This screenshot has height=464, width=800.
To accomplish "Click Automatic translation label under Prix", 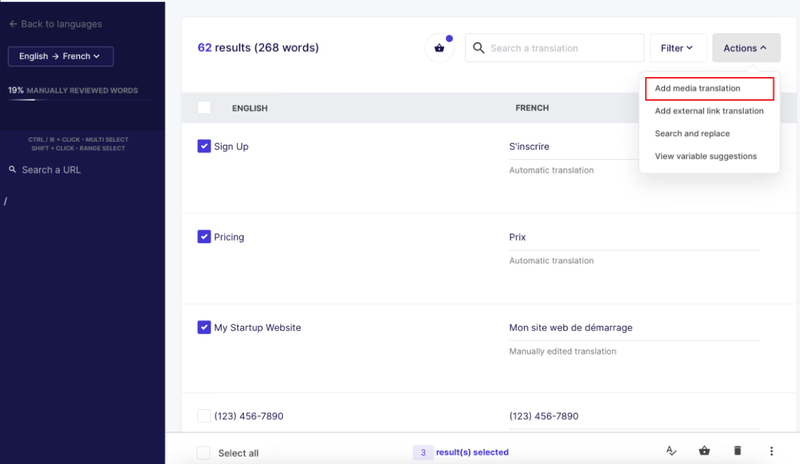I will (552, 260).
